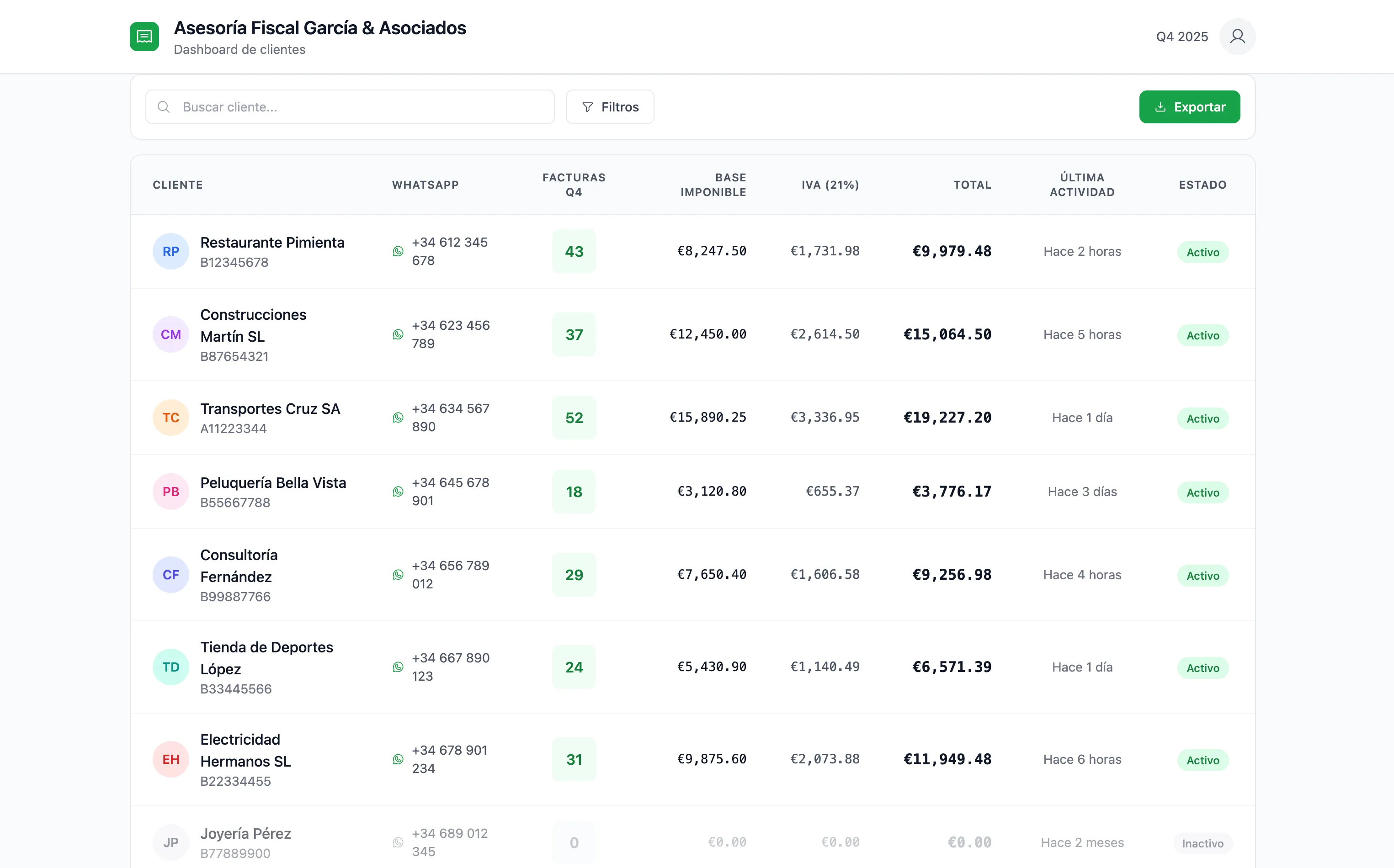This screenshot has height=868, width=1394.
Task: Open the Construcciones Martín SL client name
Action: (x=253, y=325)
